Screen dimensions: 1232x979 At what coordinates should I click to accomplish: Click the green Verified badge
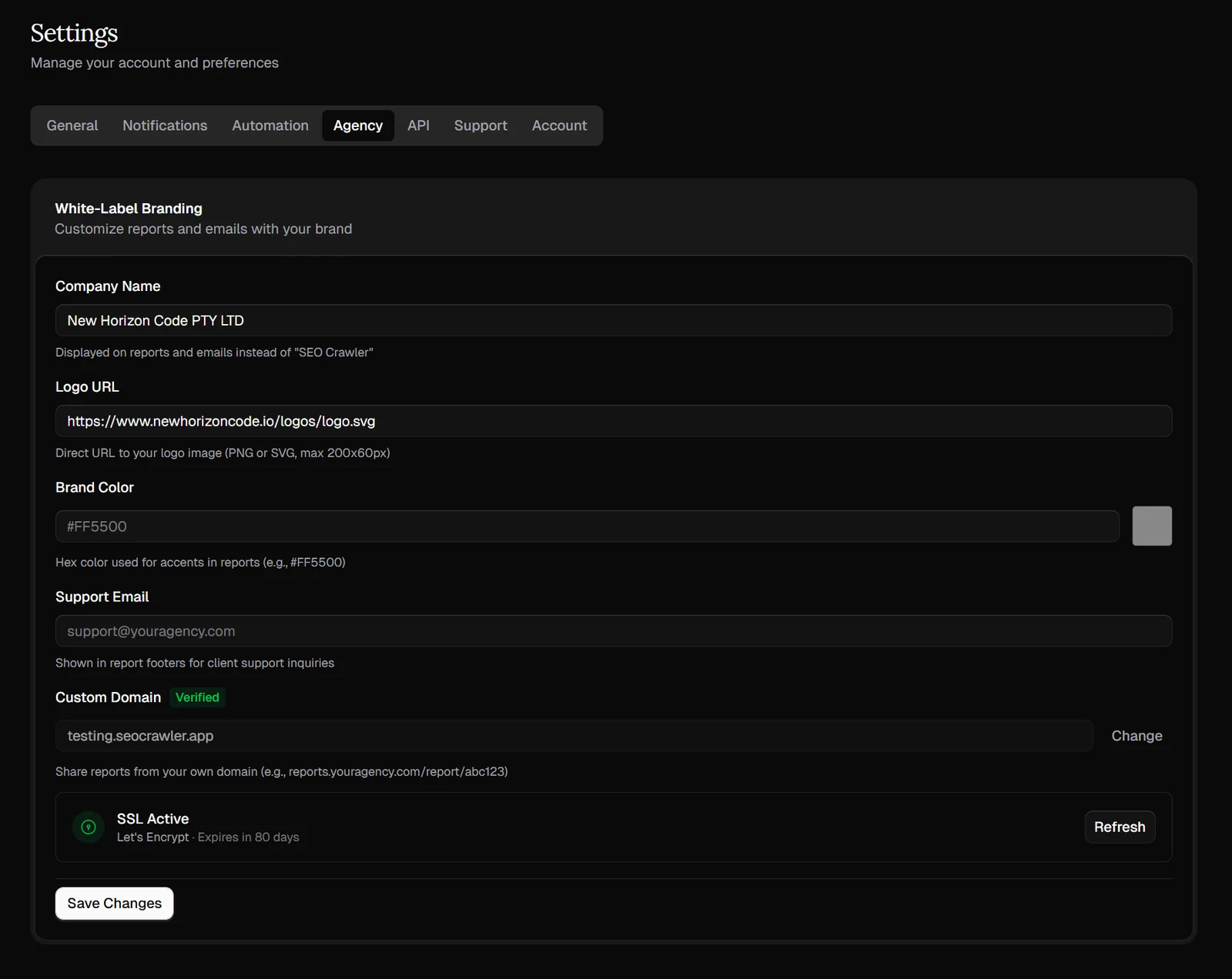tap(197, 697)
